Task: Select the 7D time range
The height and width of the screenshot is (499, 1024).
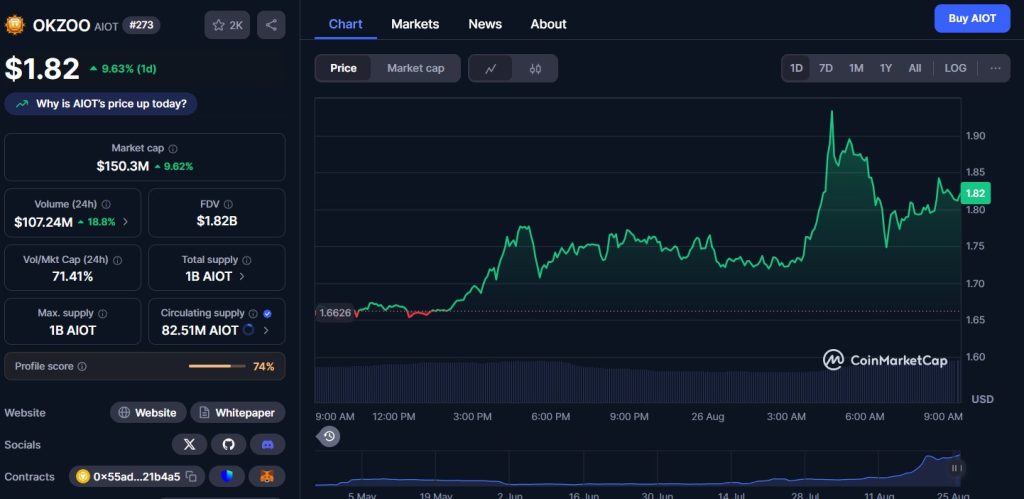Action: [x=825, y=68]
